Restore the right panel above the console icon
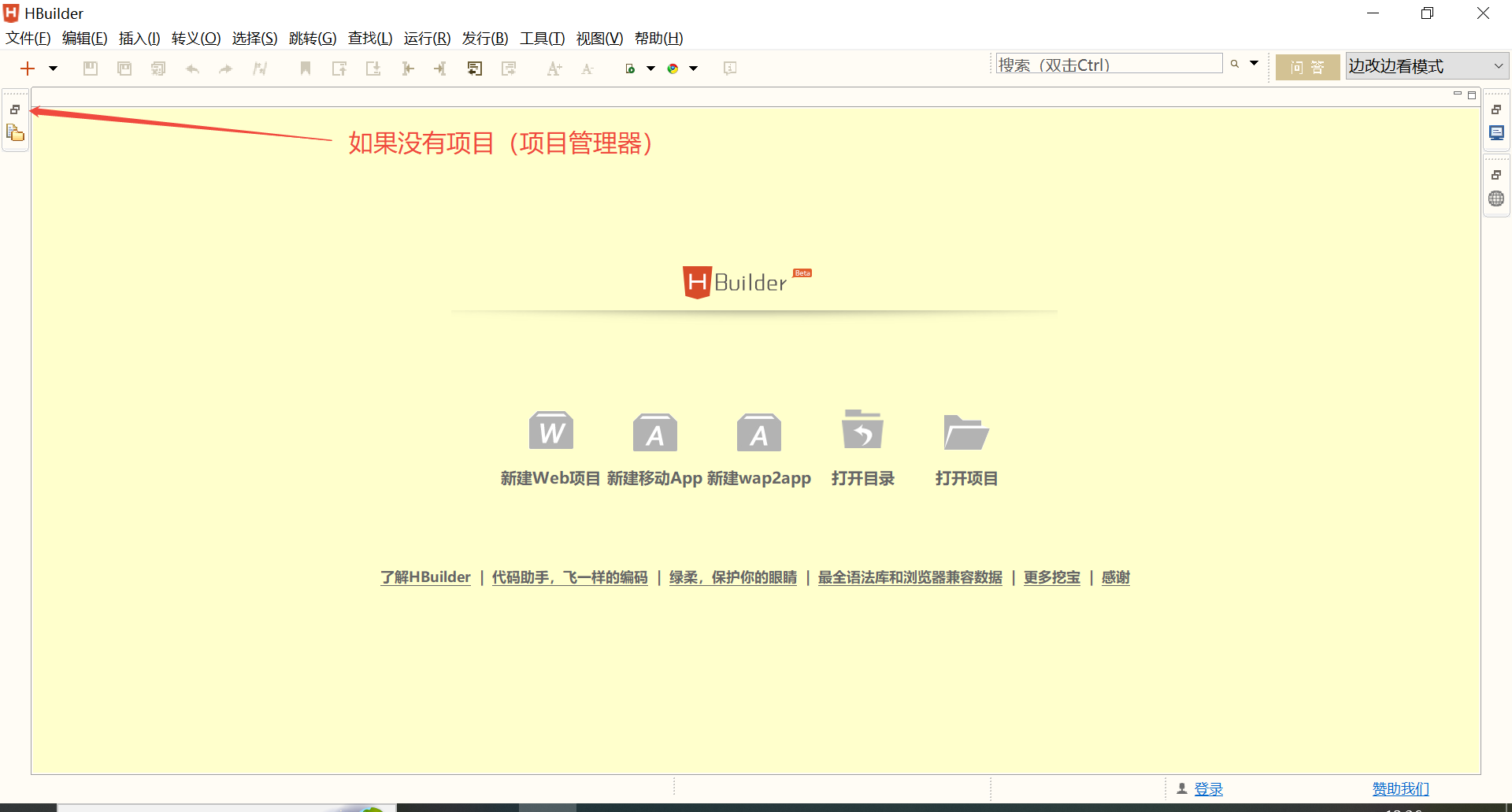1512x812 pixels. click(1496, 109)
